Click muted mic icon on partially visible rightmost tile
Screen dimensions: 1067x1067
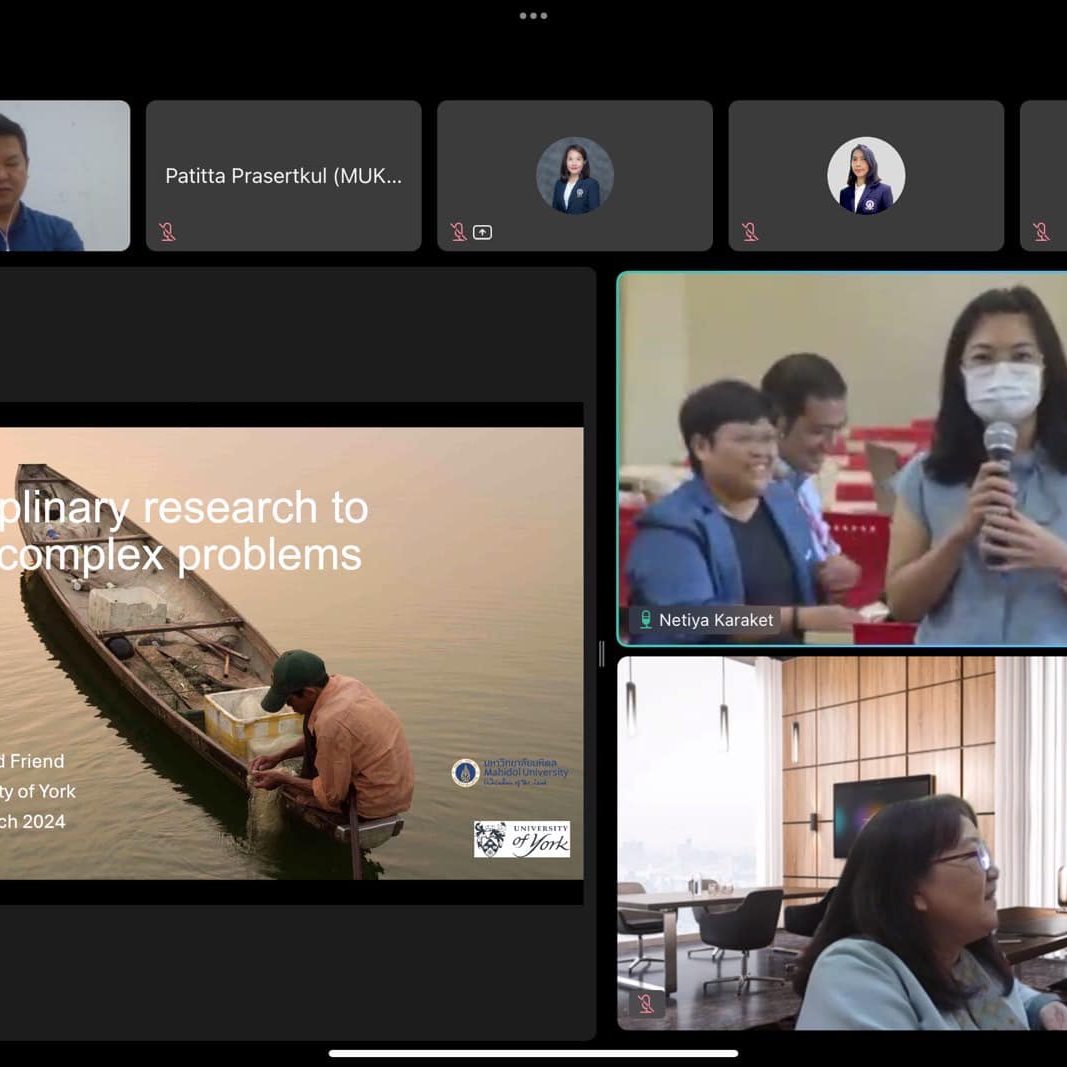(x=1041, y=232)
